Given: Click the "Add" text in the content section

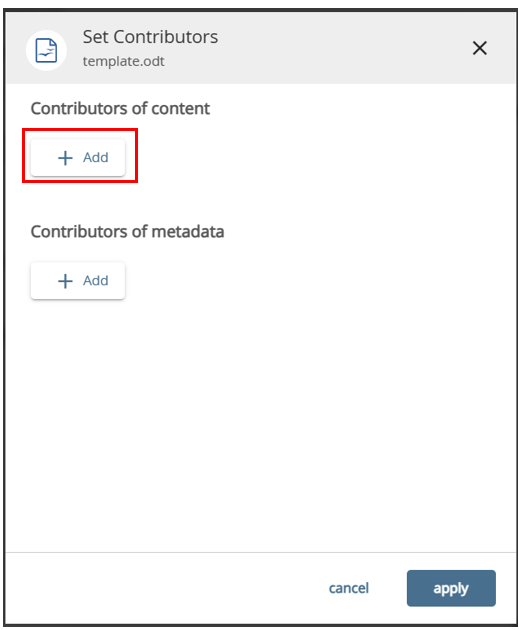Looking at the screenshot, I should 96,158.
